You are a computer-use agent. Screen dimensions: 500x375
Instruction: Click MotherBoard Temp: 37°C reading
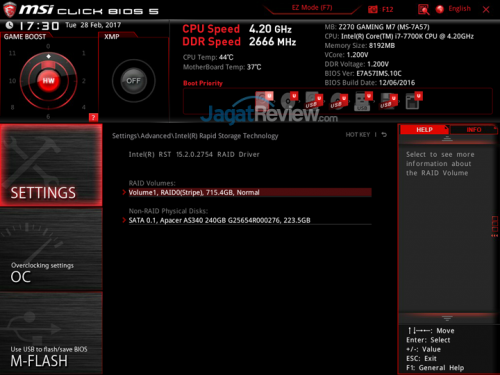click(222, 67)
